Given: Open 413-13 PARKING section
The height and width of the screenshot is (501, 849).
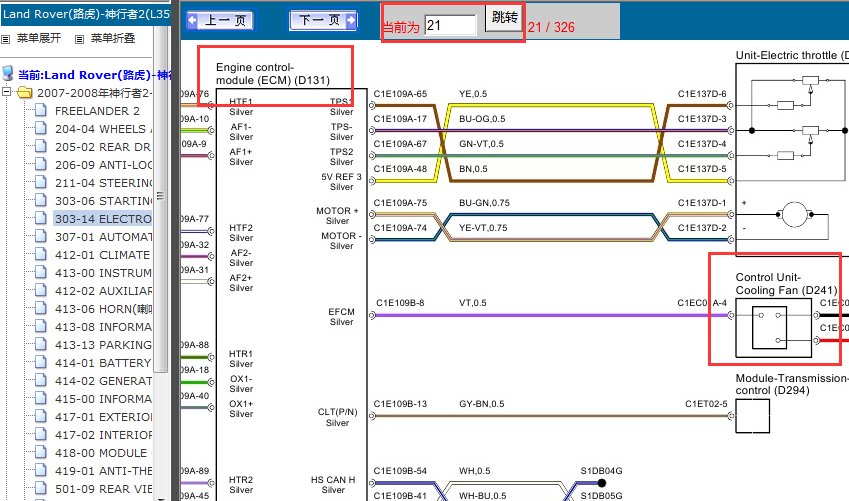Looking at the screenshot, I should click(103, 344).
